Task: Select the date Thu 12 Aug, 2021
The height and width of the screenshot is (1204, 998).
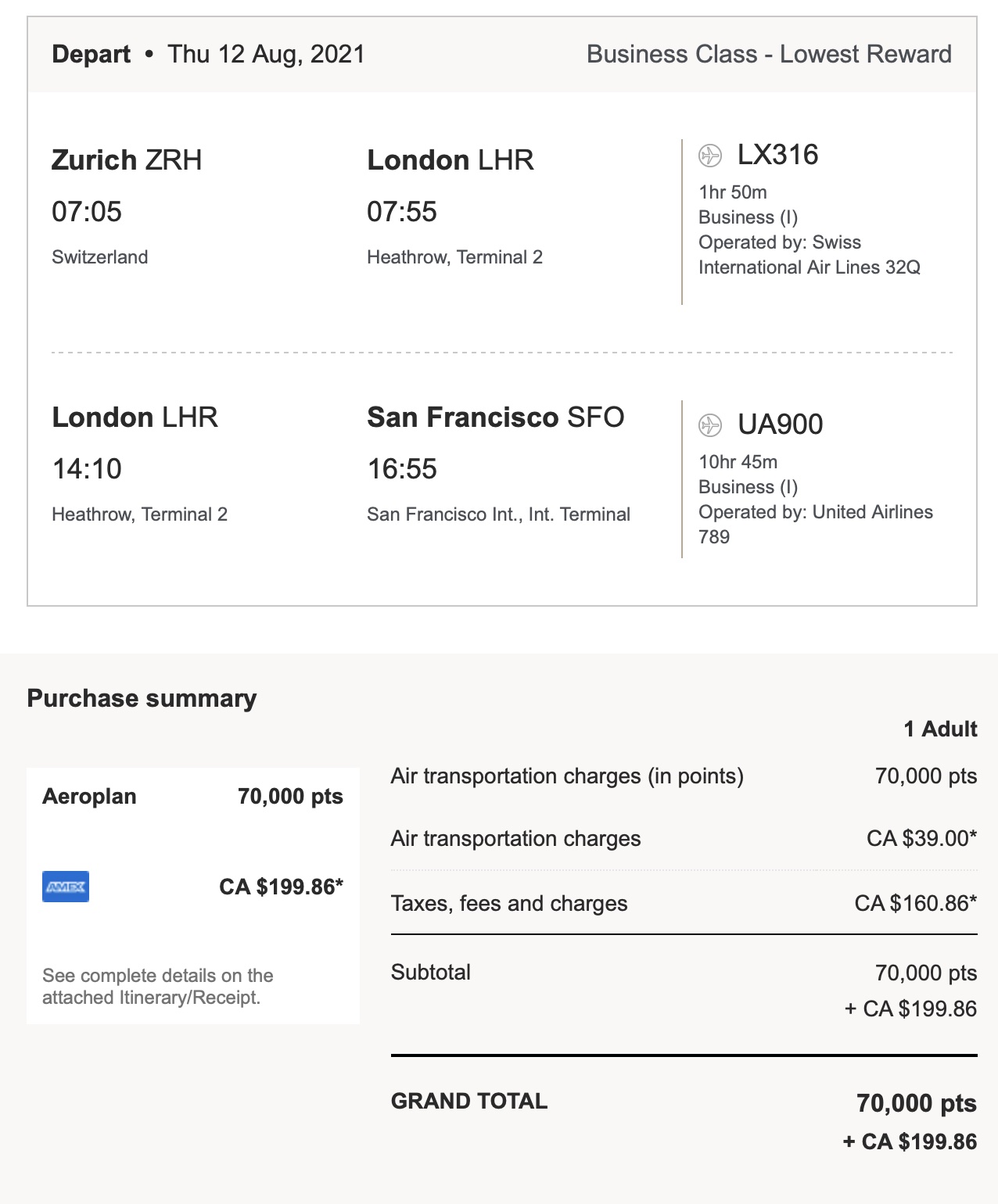Action: tap(266, 54)
